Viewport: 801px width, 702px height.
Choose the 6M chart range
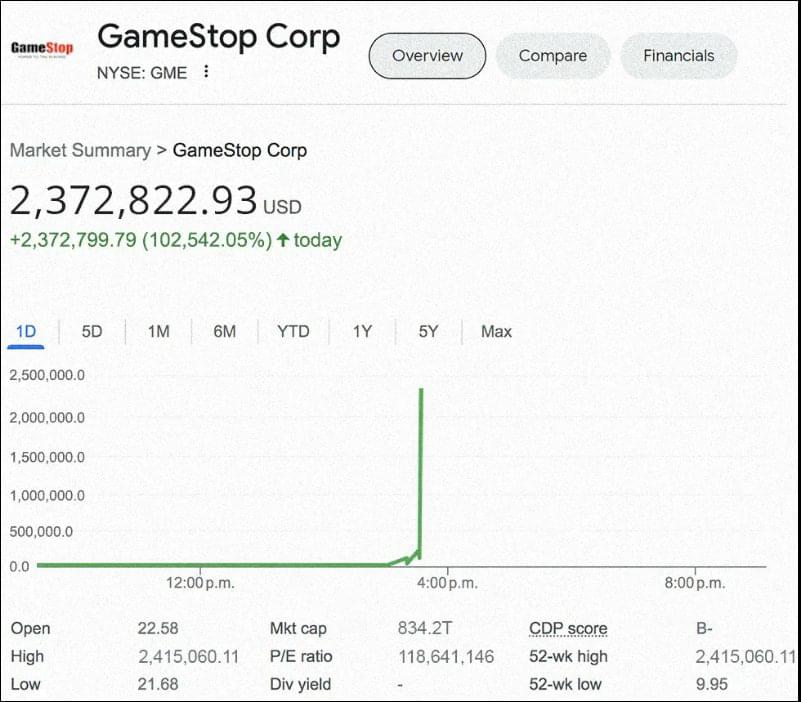(224, 332)
